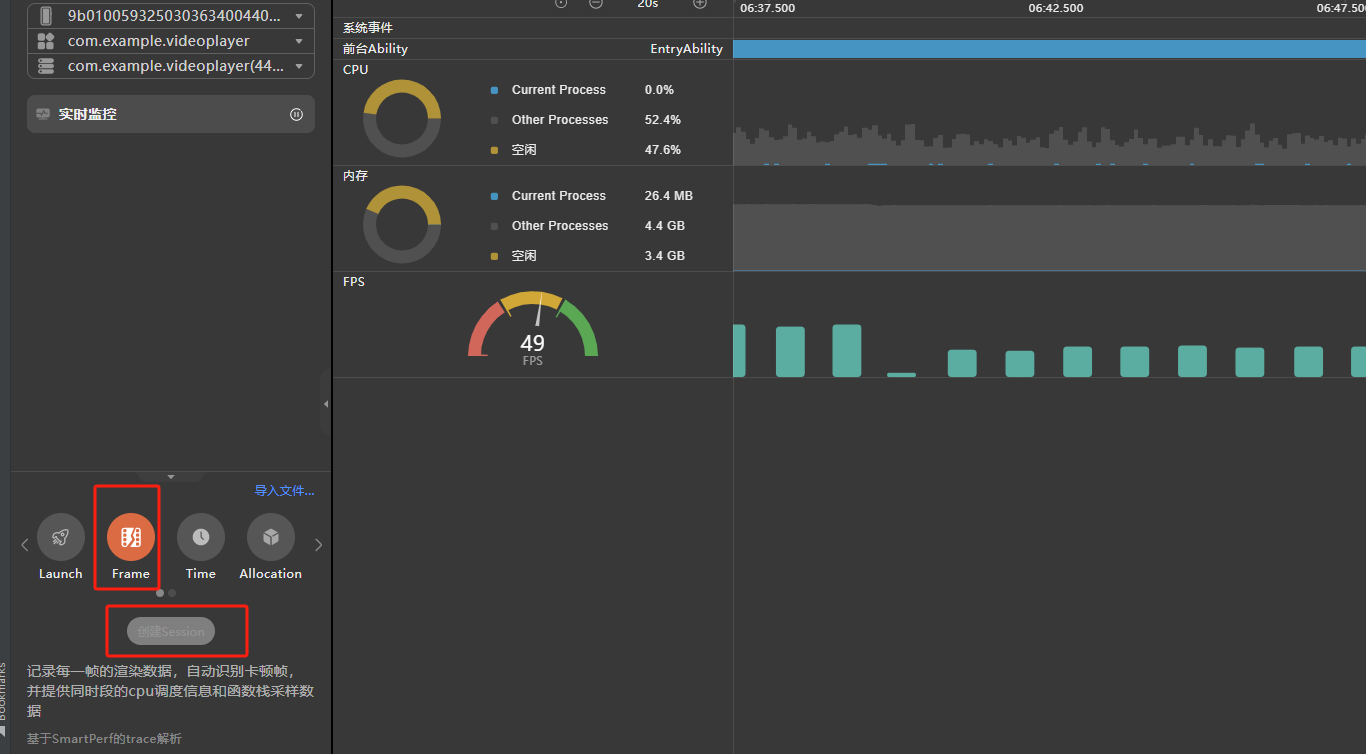Click the 导入文件... link

284,491
